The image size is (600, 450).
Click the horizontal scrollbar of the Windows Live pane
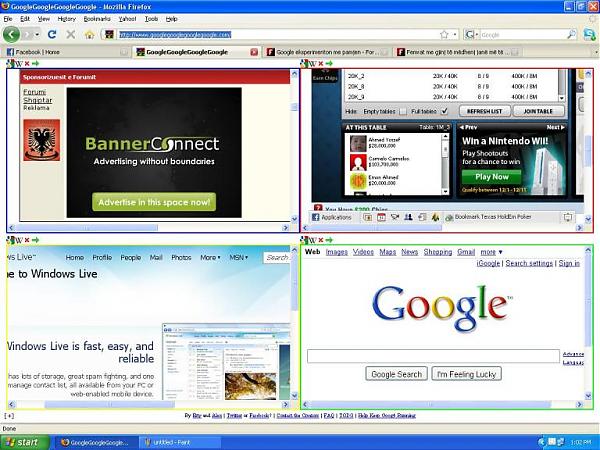(148, 404)
